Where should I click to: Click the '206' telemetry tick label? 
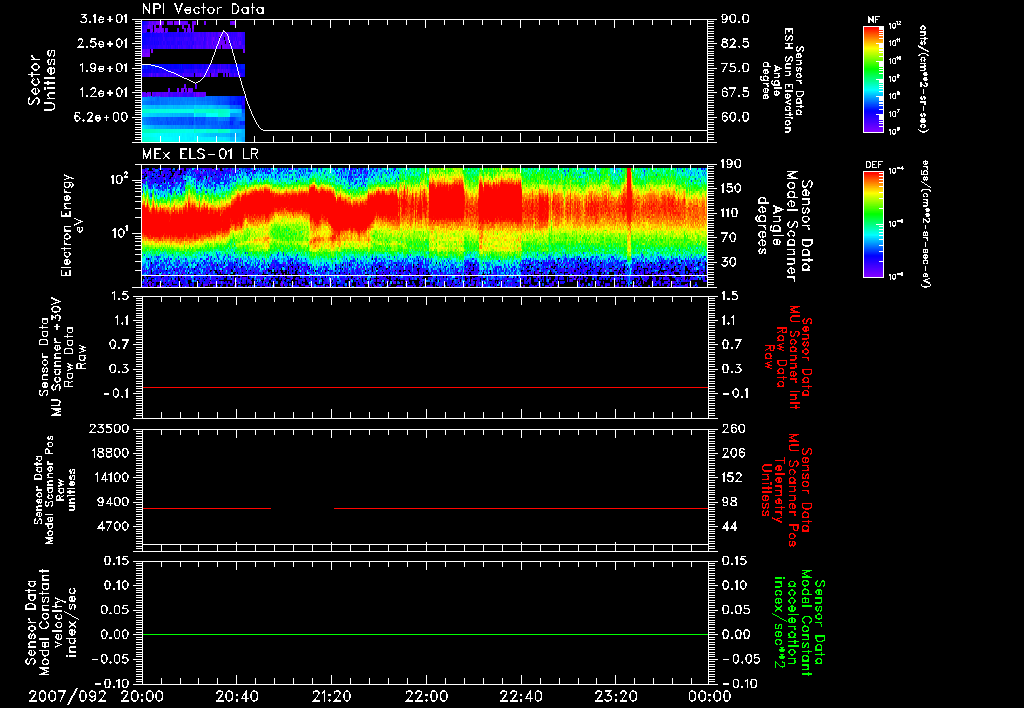[733, 453]
